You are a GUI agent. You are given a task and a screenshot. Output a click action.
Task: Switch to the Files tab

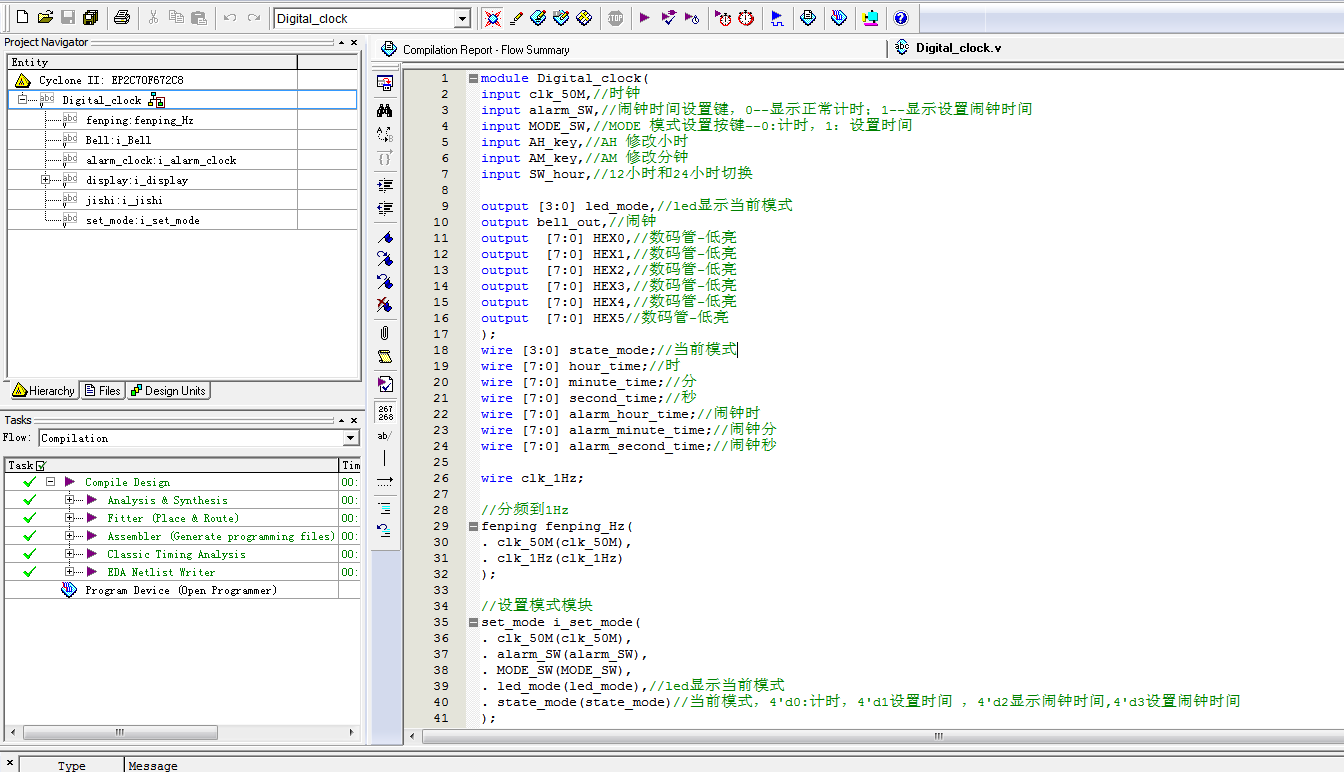tap(103, 391)
